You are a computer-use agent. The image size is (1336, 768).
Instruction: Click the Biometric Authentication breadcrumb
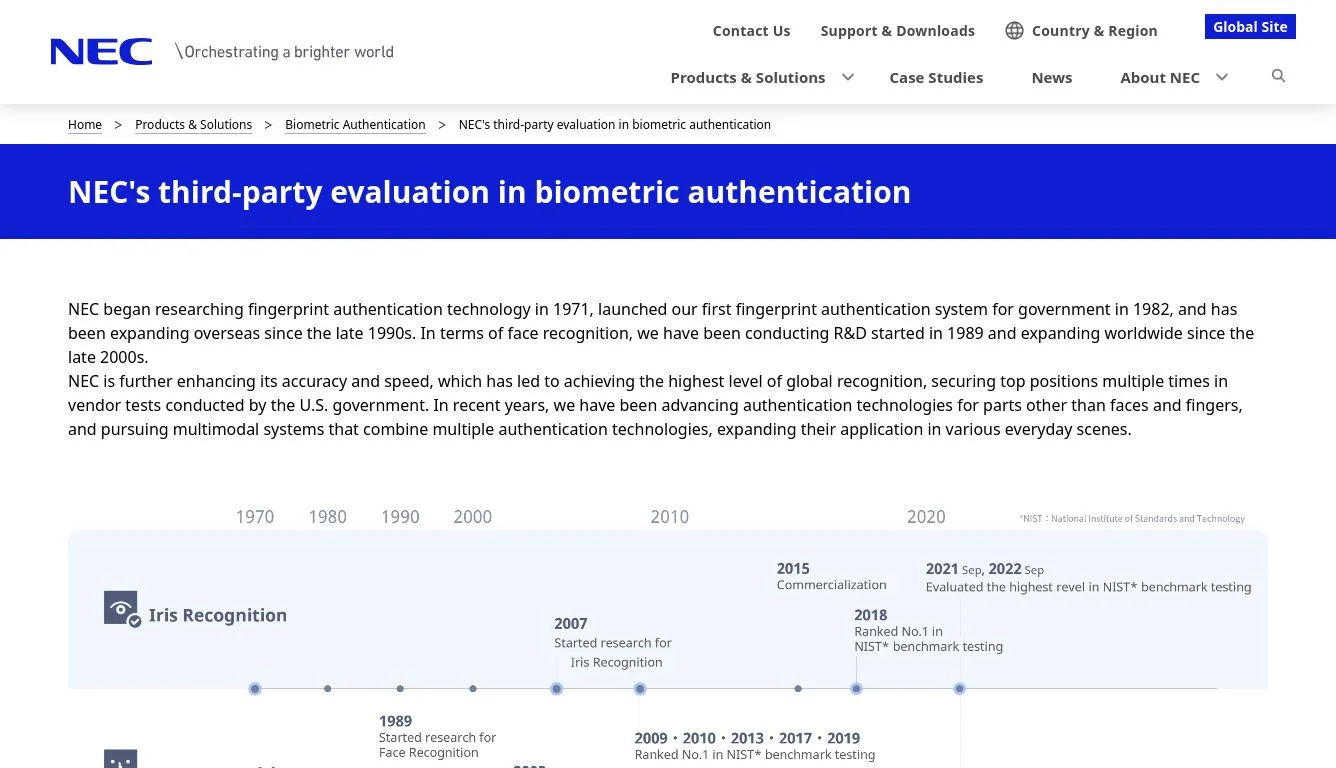355,125
